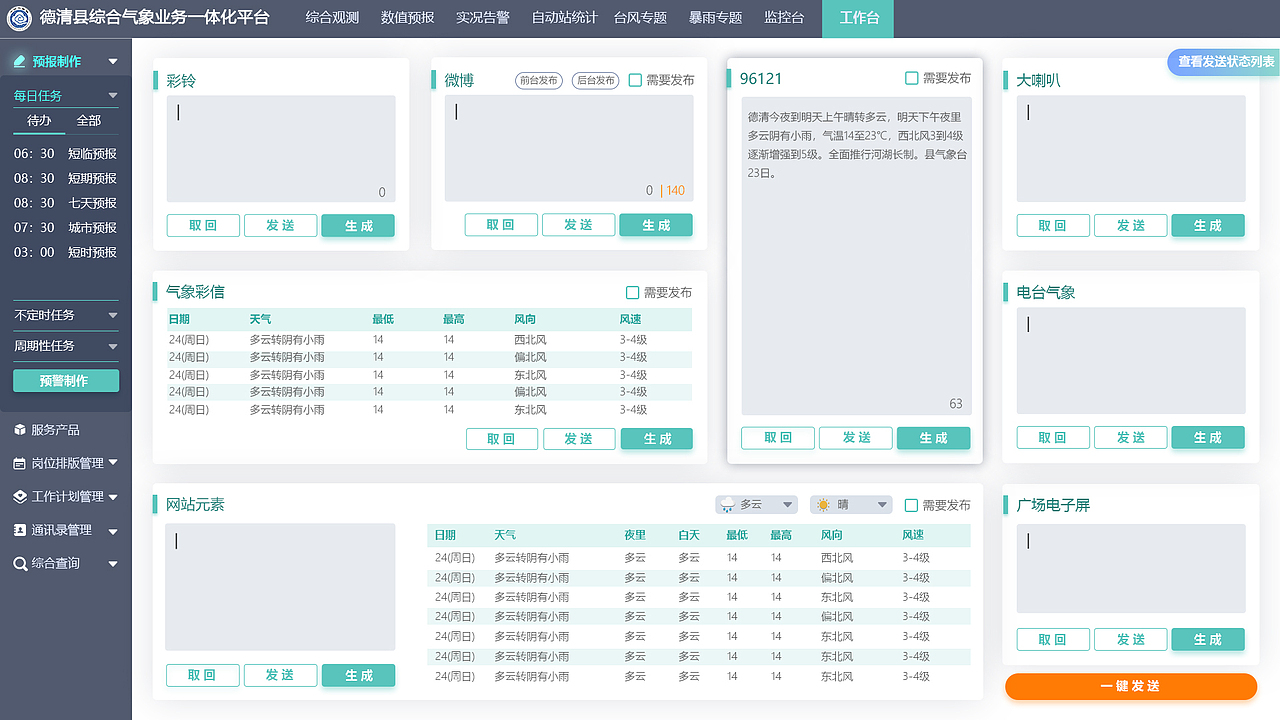
Task: Click 取回 in the 气象彩信 panel
Action: (x=502, y=439)
